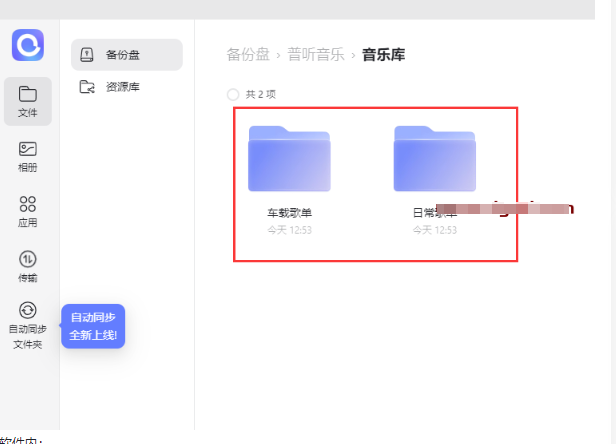The width and height of the screenshot is (616, 444).
Task: Navigate to 备份盘 in breadcrumb path
Action: pos(247,54)
